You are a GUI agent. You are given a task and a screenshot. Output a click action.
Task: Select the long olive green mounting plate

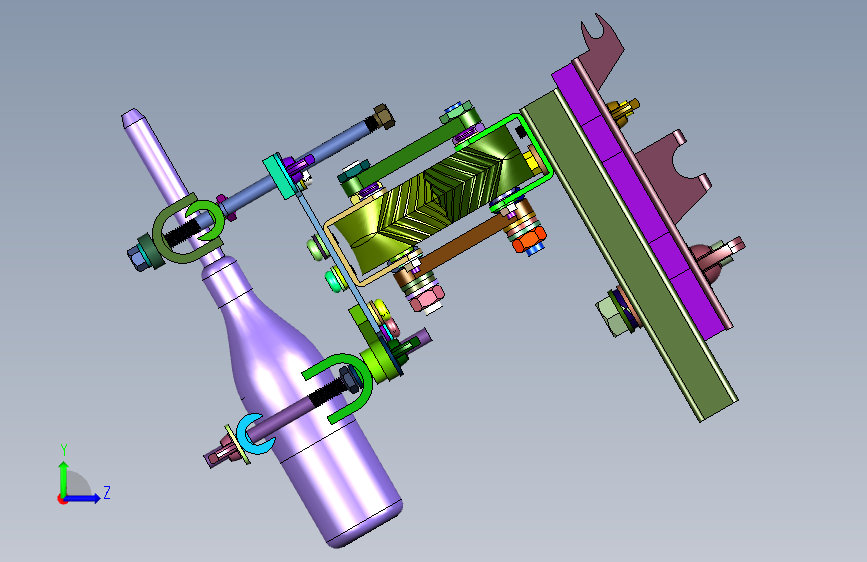[629, 254]
